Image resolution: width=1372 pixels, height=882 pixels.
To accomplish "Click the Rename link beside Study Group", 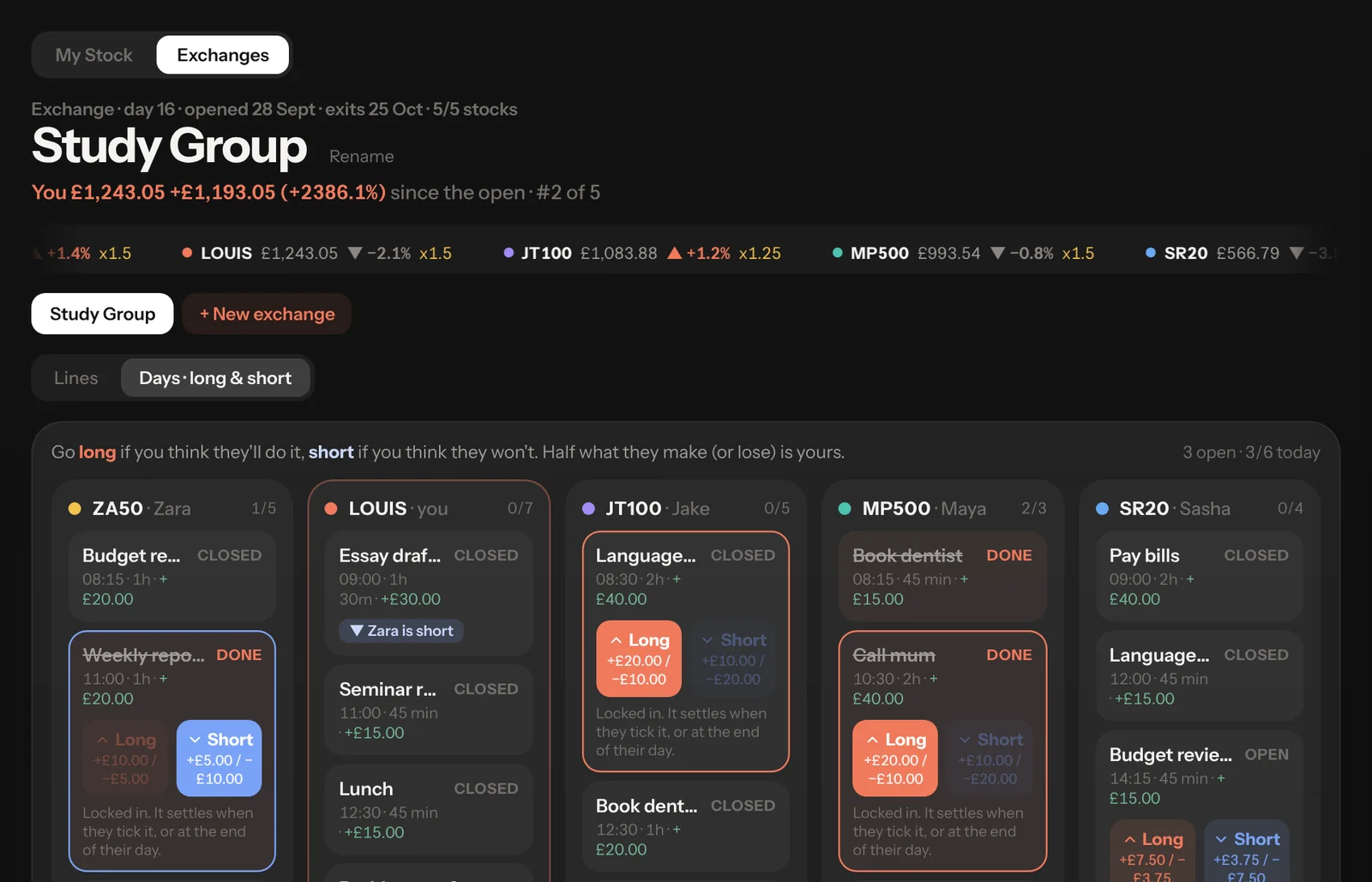I will click(x=362, y=156).
